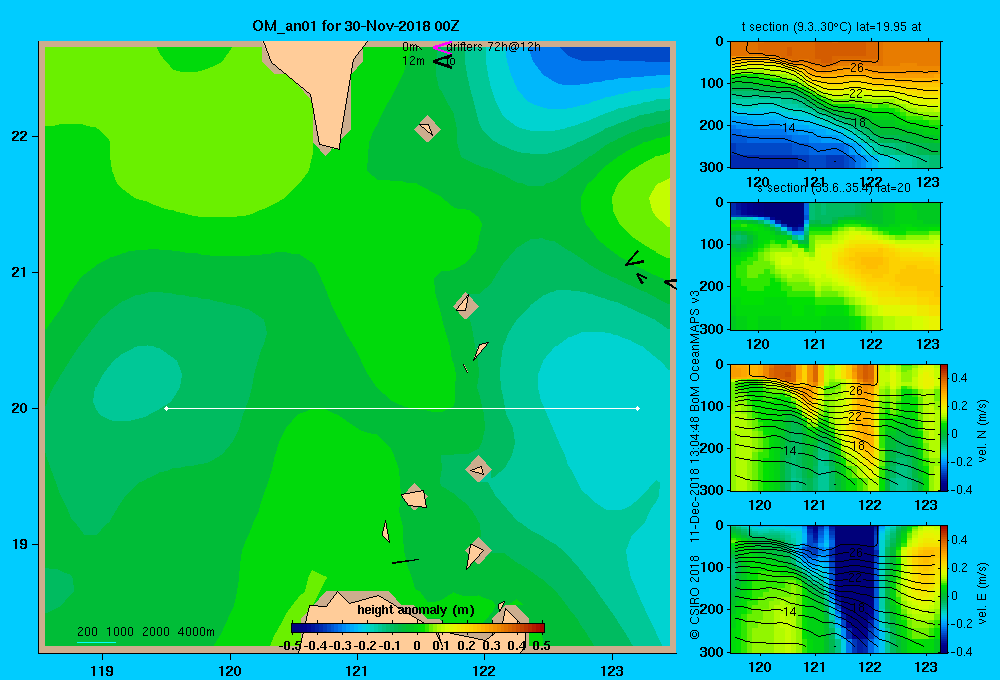The image size is (1000, 680).
Task: Click the 'drifters 72h@12h' legend text
Action: point(494,47)
